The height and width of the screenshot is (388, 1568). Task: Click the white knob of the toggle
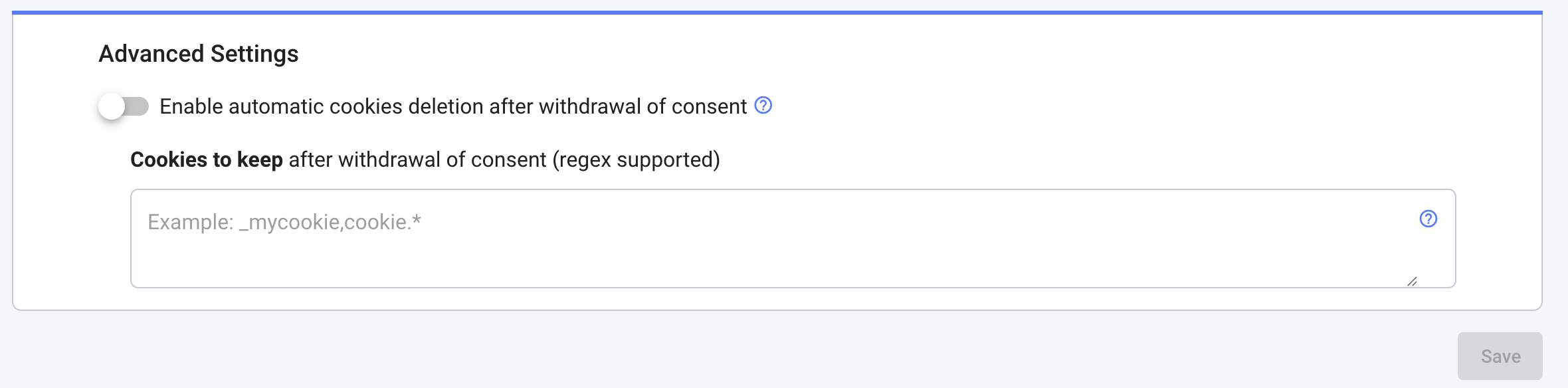pos(112,106)
